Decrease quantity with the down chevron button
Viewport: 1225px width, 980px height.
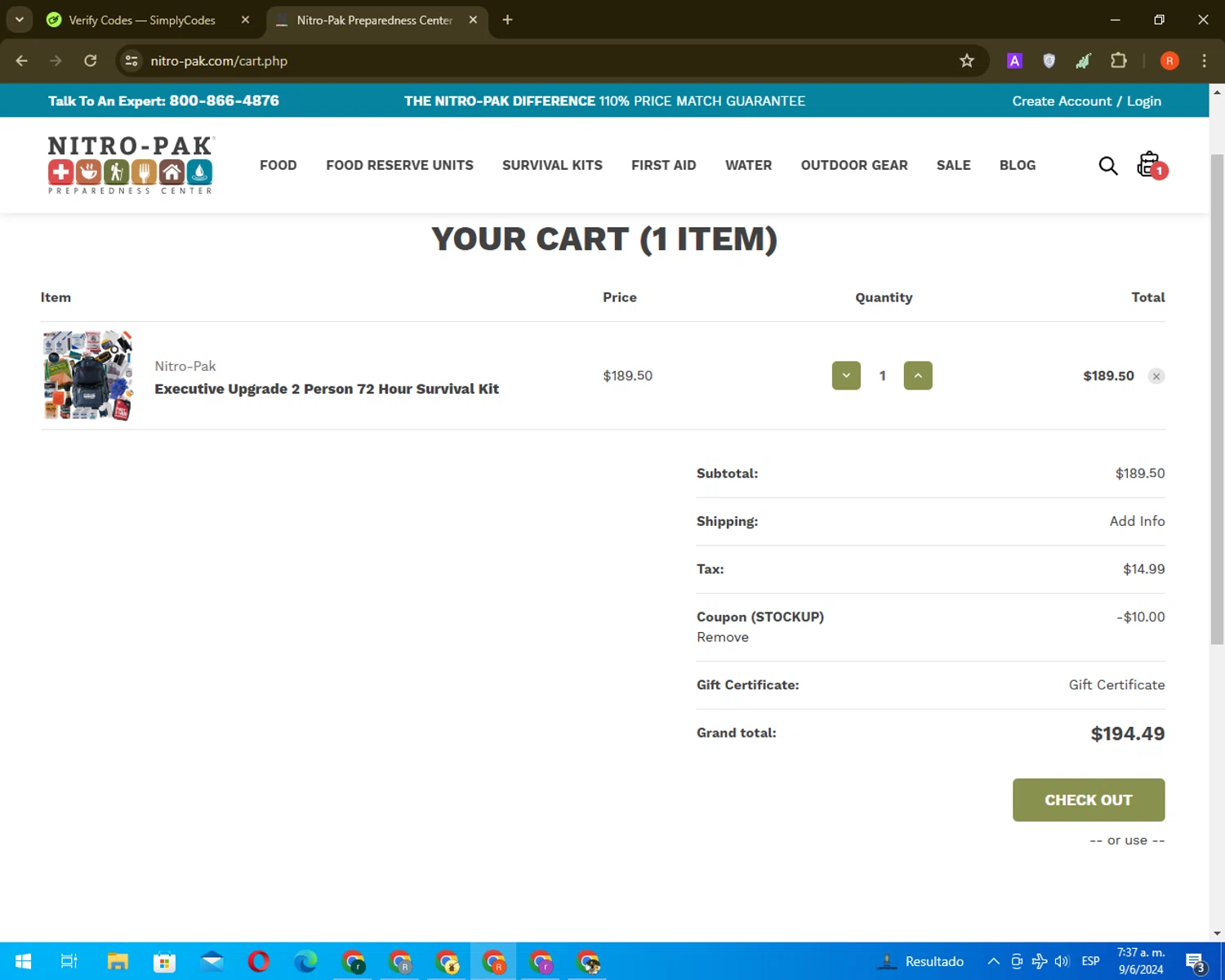[846, 376]
